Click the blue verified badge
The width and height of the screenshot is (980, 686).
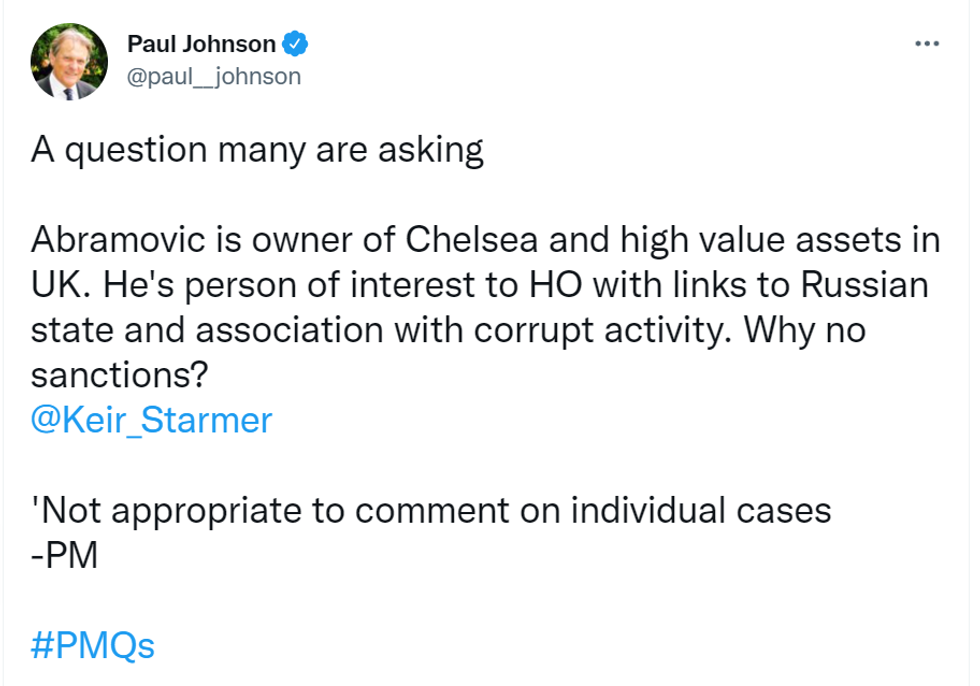click(x=295, y=44)
